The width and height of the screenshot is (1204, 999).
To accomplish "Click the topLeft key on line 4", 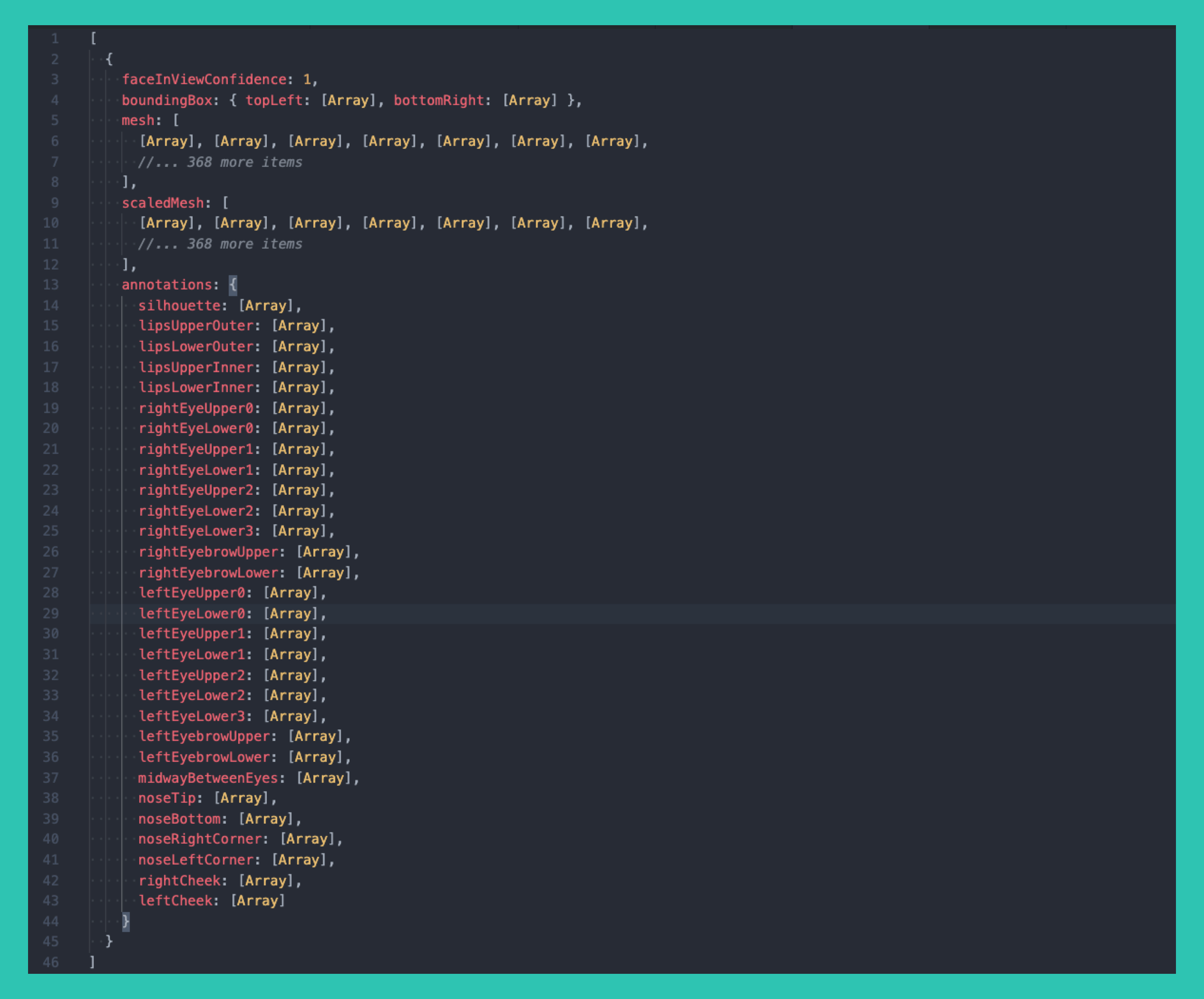I will coord(273,100).
